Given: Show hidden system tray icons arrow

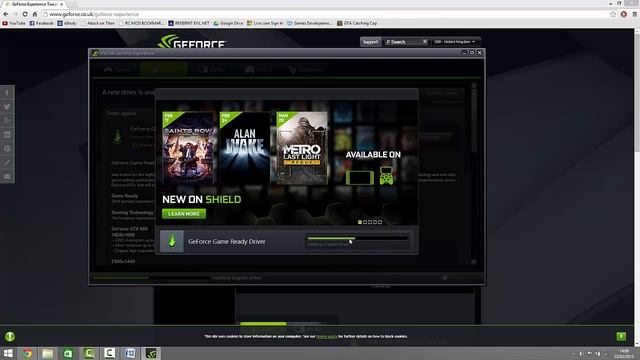Looking at the screenshot, I should [573, 353].
